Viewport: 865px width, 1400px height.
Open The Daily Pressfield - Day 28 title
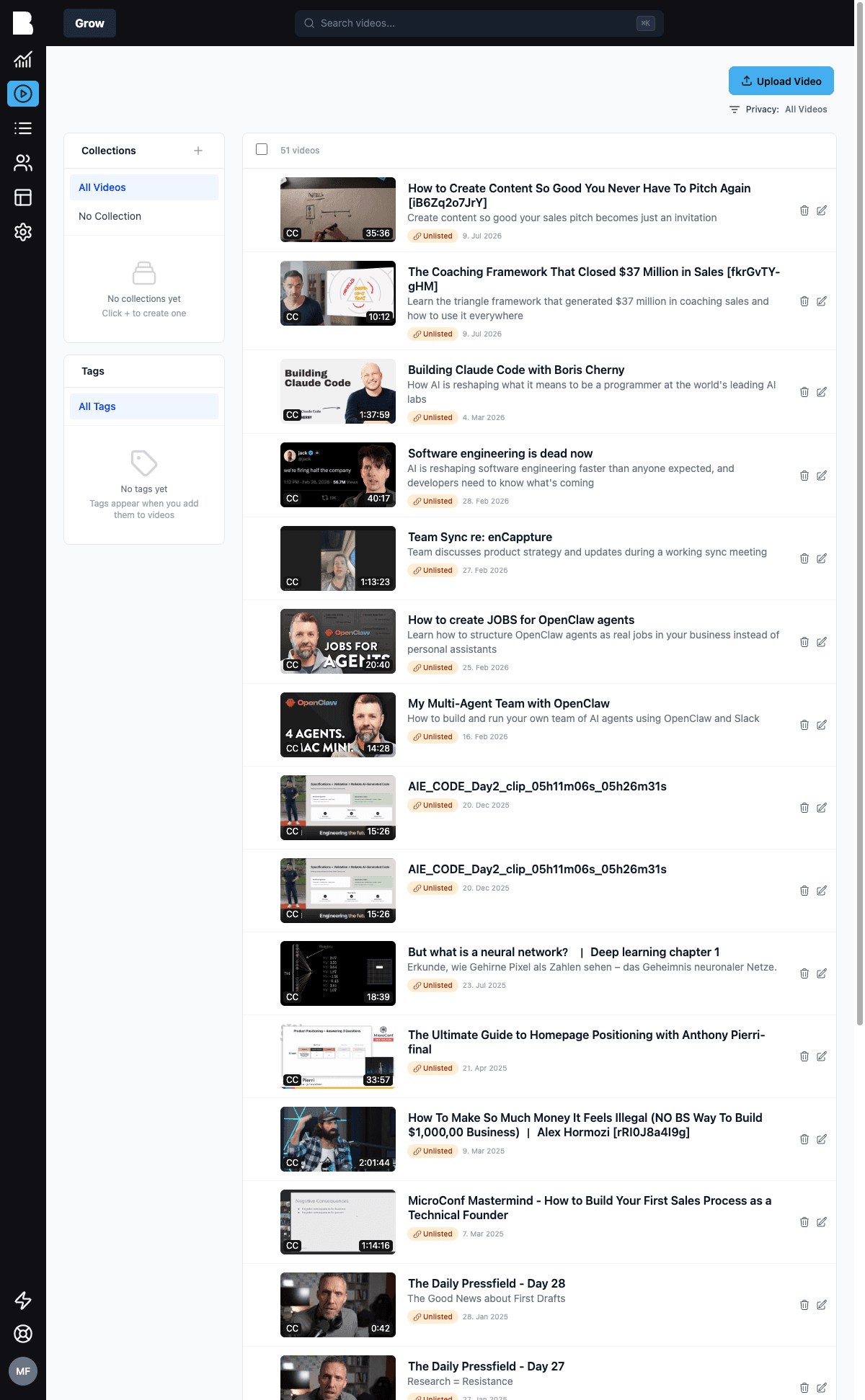487,1283
